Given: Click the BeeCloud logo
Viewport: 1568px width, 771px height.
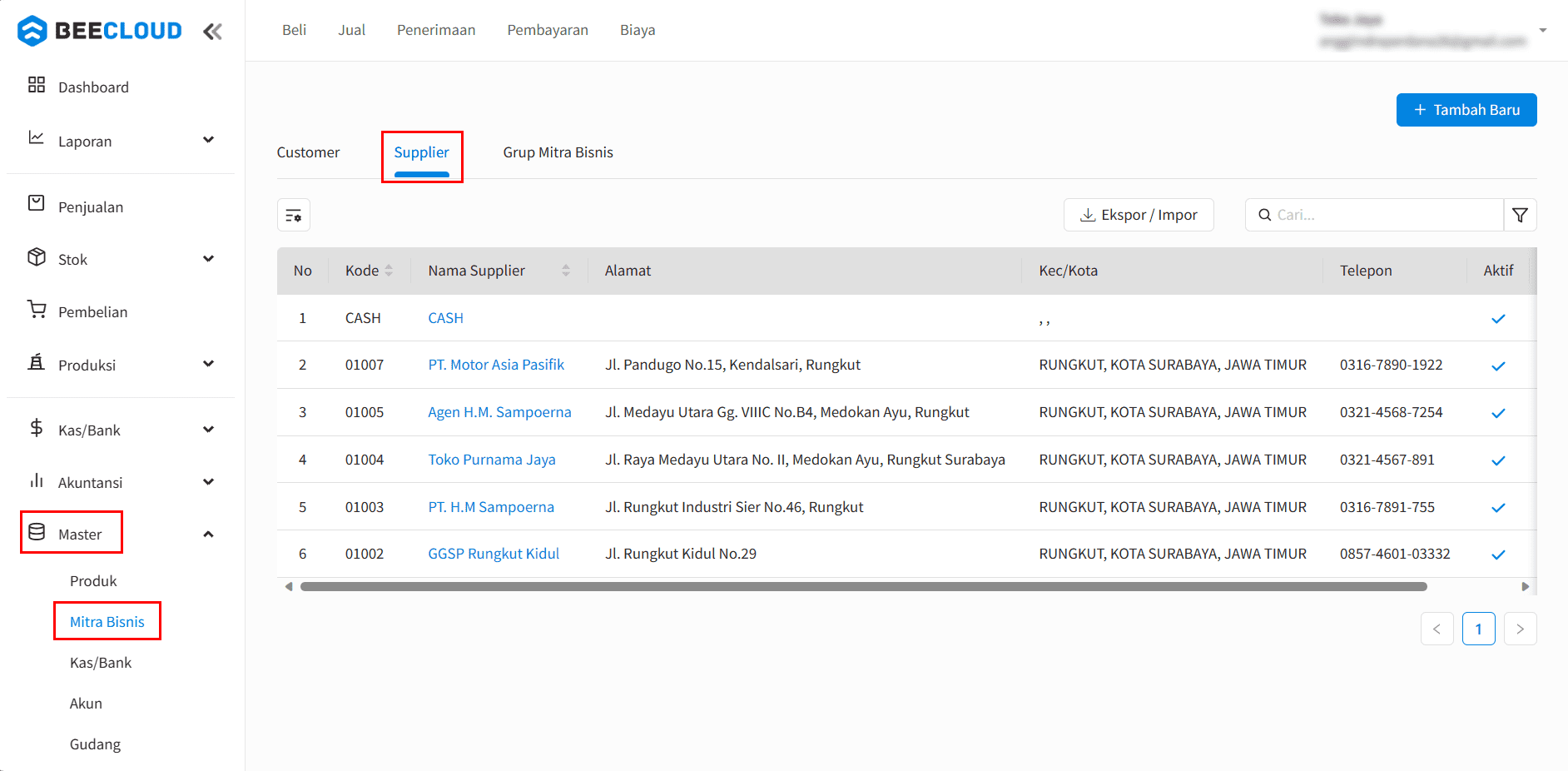Looking at the screenshot, I should [100, 31].
